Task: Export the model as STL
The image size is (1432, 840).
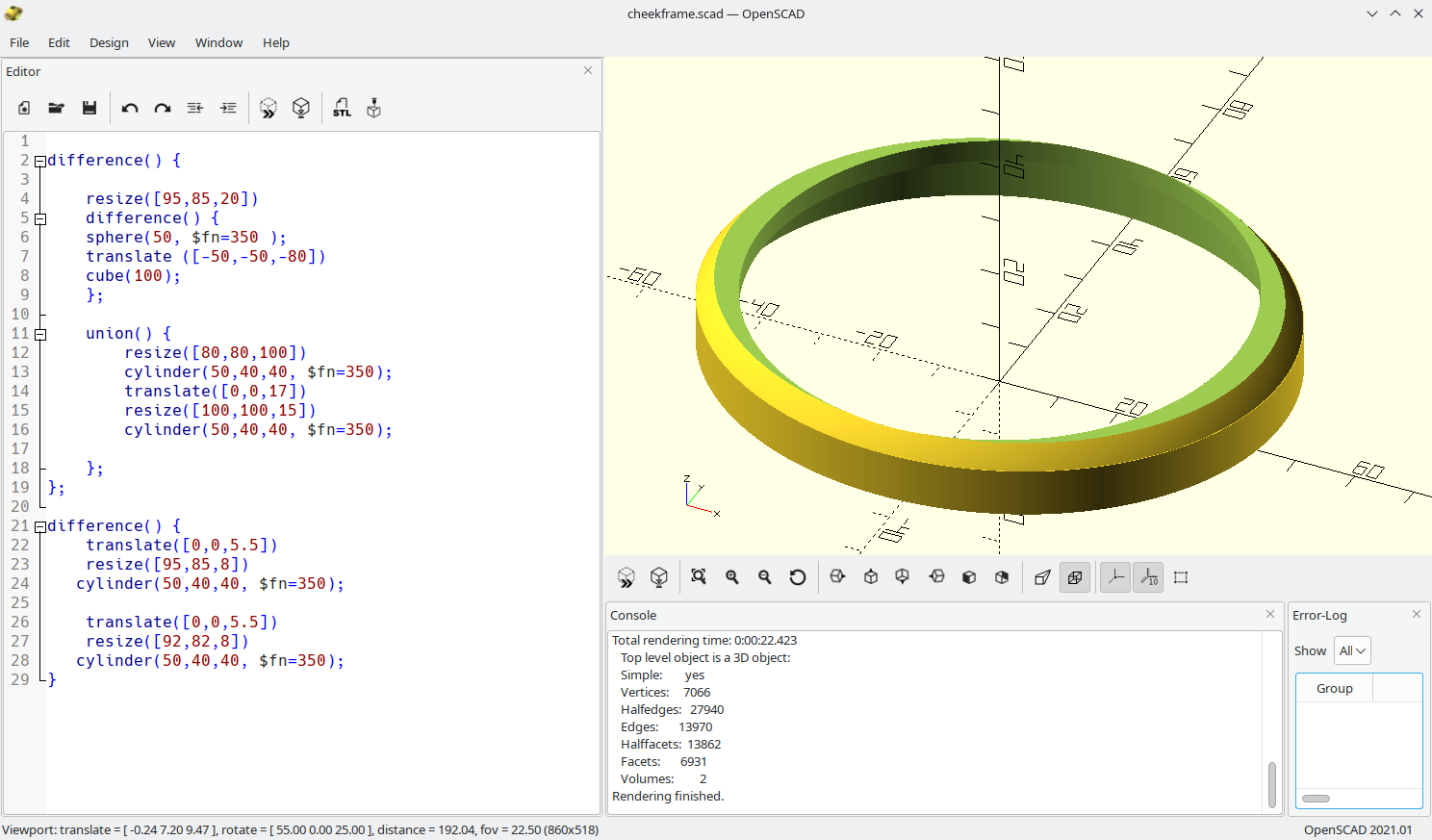Action: [x=342, y=108]
